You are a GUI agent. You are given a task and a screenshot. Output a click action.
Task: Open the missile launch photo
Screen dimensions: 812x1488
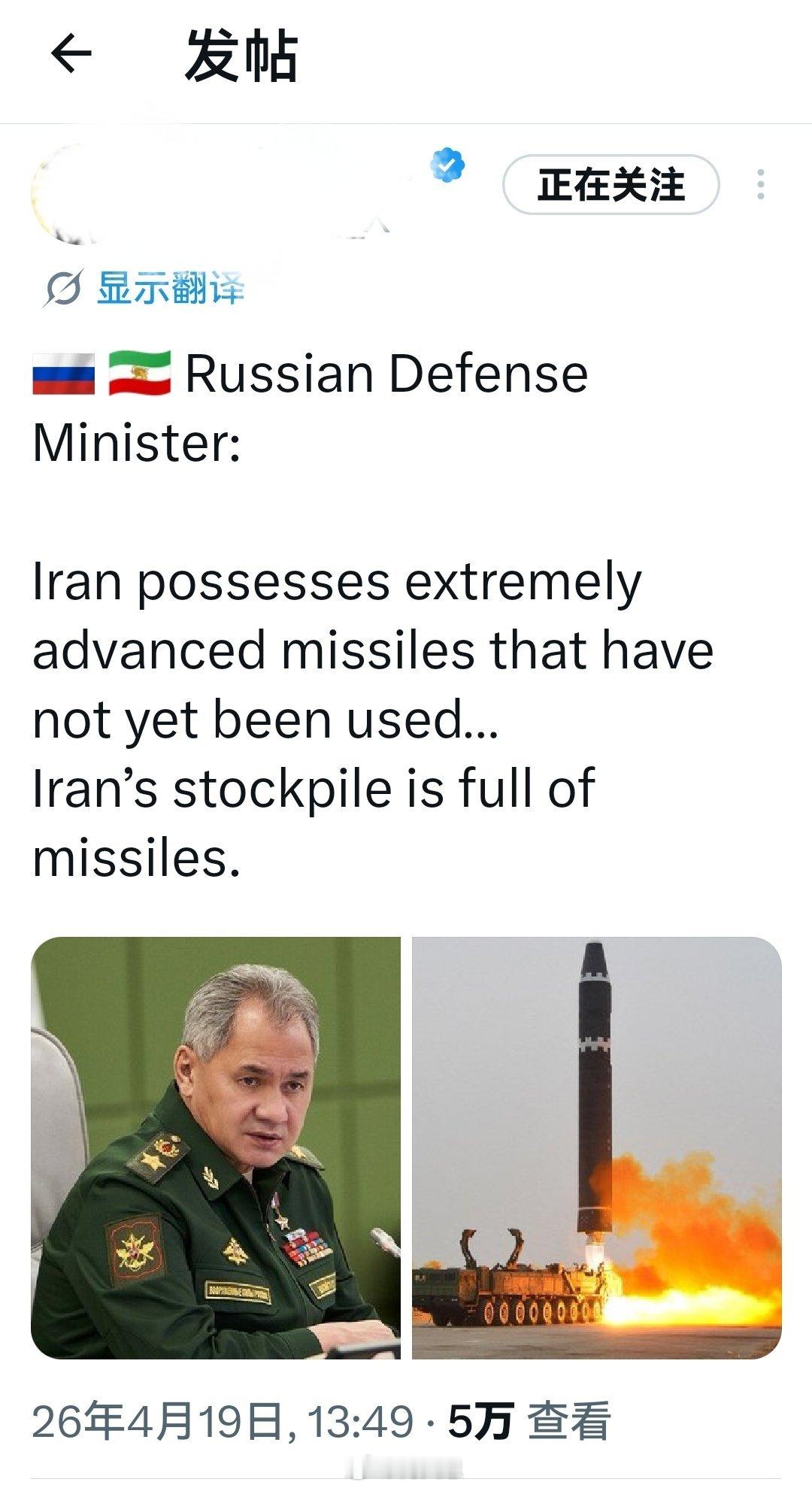597,1147
